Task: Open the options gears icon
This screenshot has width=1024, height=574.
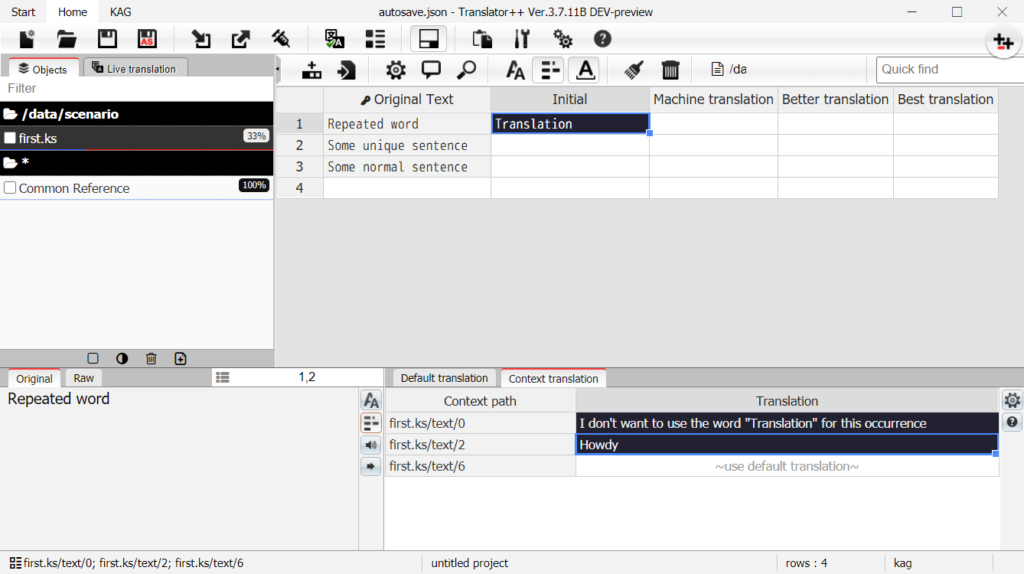Action: (562, 39)
